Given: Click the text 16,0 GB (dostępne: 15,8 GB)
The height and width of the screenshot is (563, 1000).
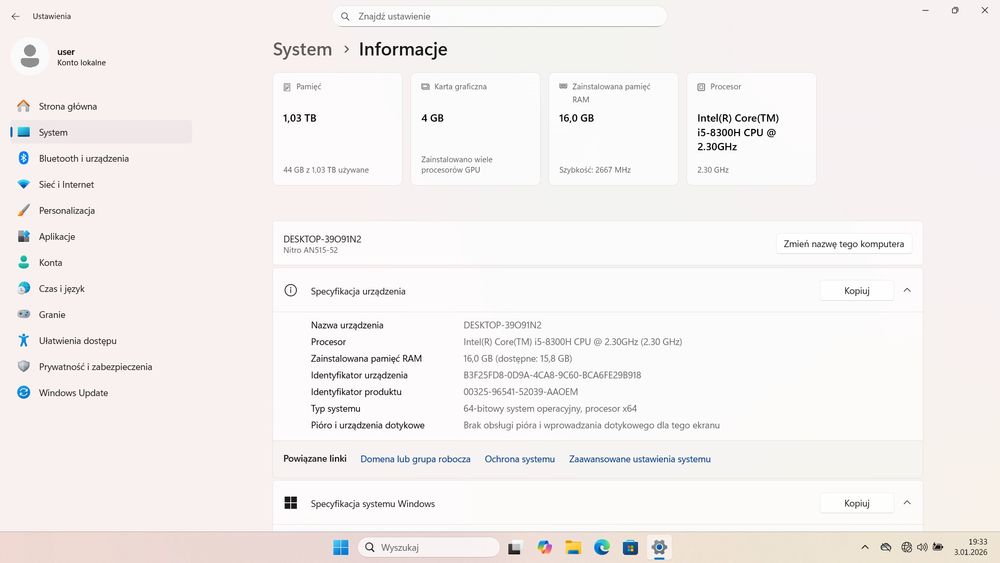Looking at the screenshot, I should (518, 359).
